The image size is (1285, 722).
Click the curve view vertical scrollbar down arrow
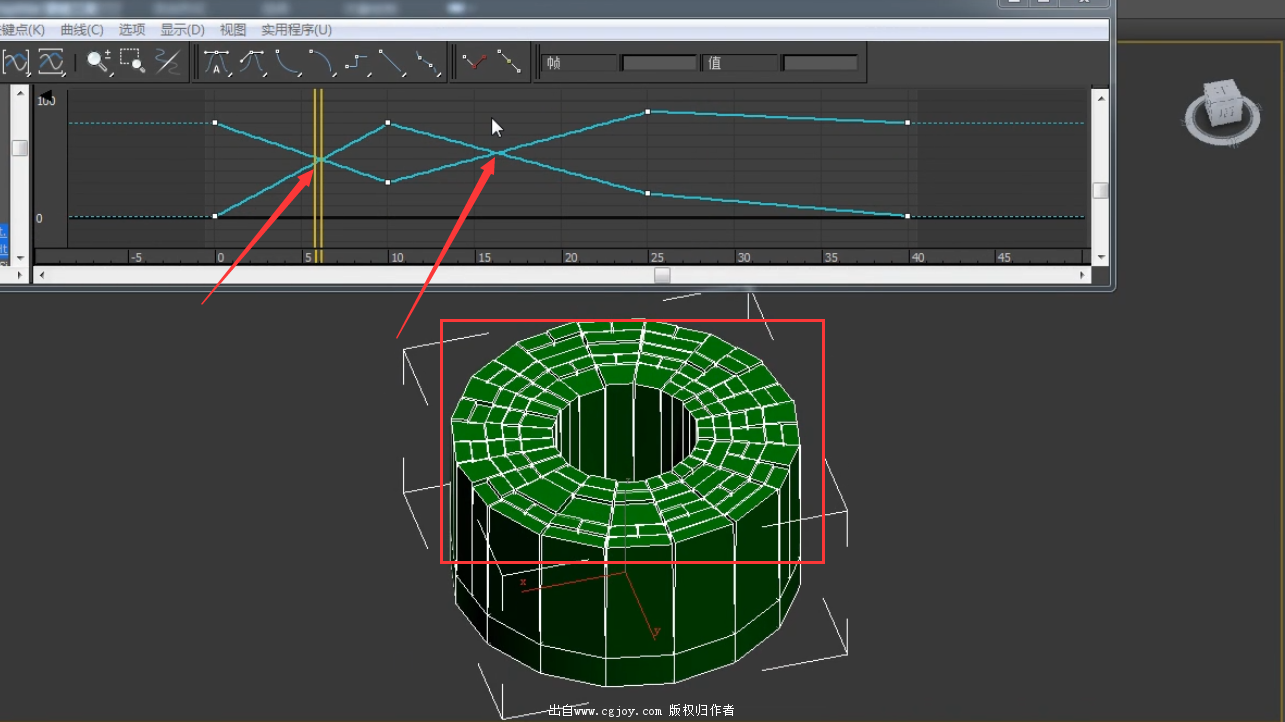1100,257
